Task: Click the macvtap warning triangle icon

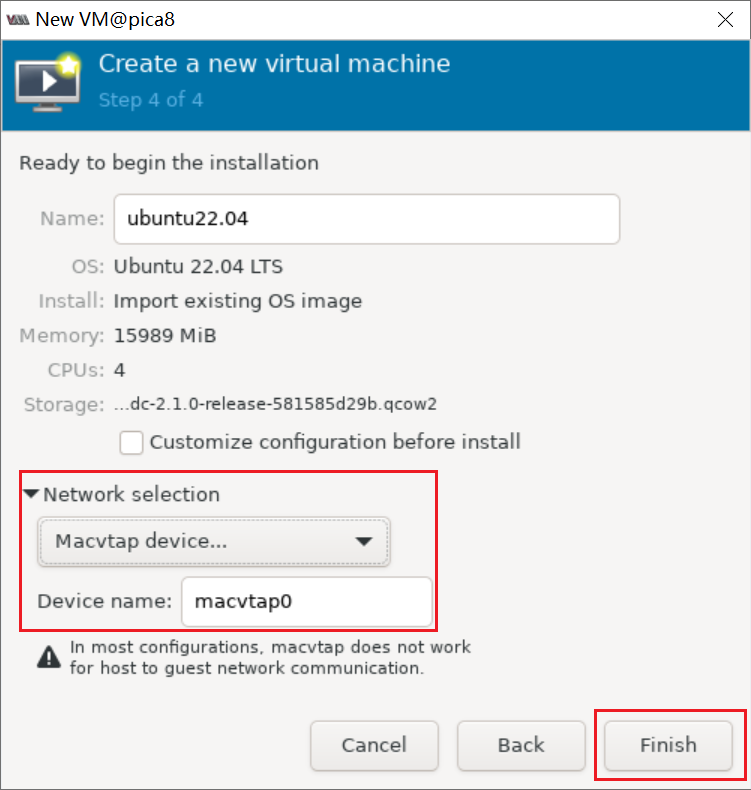Action: [47, 657]
